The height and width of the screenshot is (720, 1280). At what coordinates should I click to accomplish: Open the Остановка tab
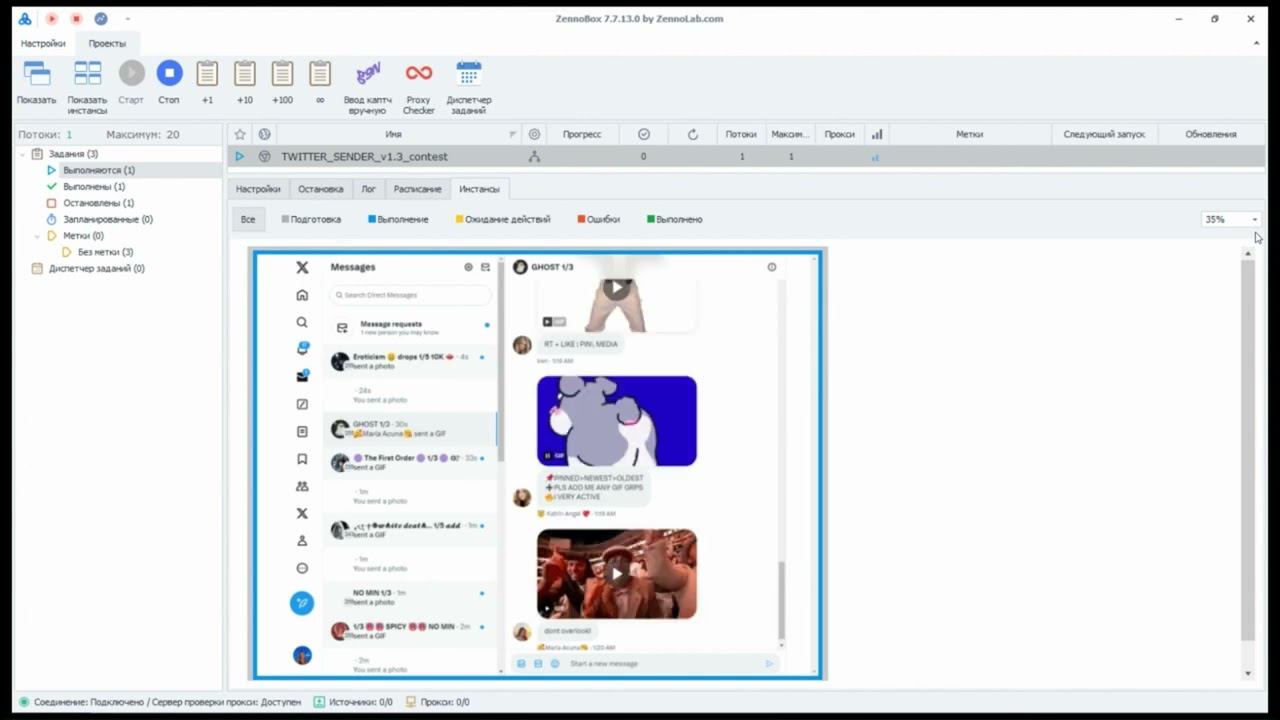point(320,189)
